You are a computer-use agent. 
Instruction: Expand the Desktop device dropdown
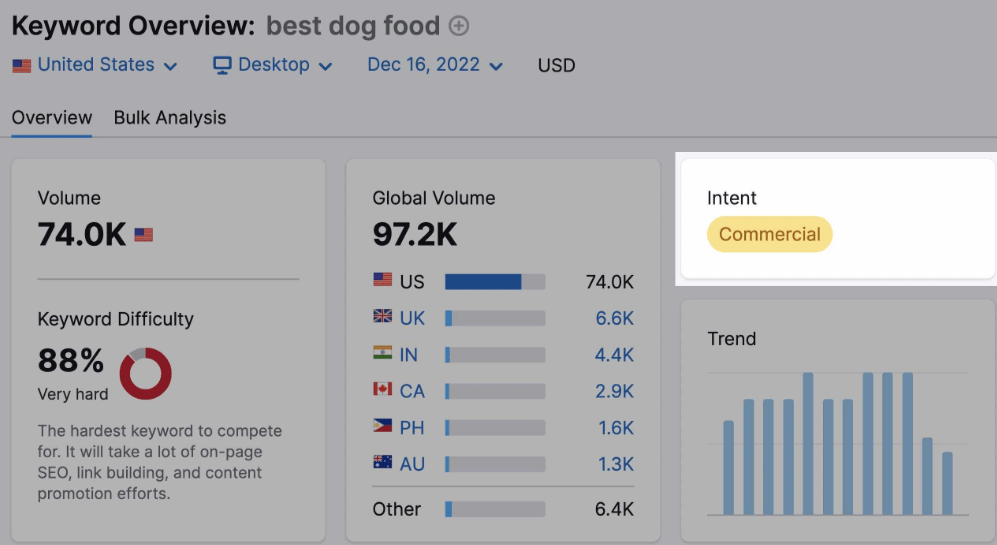coord(273,65)
